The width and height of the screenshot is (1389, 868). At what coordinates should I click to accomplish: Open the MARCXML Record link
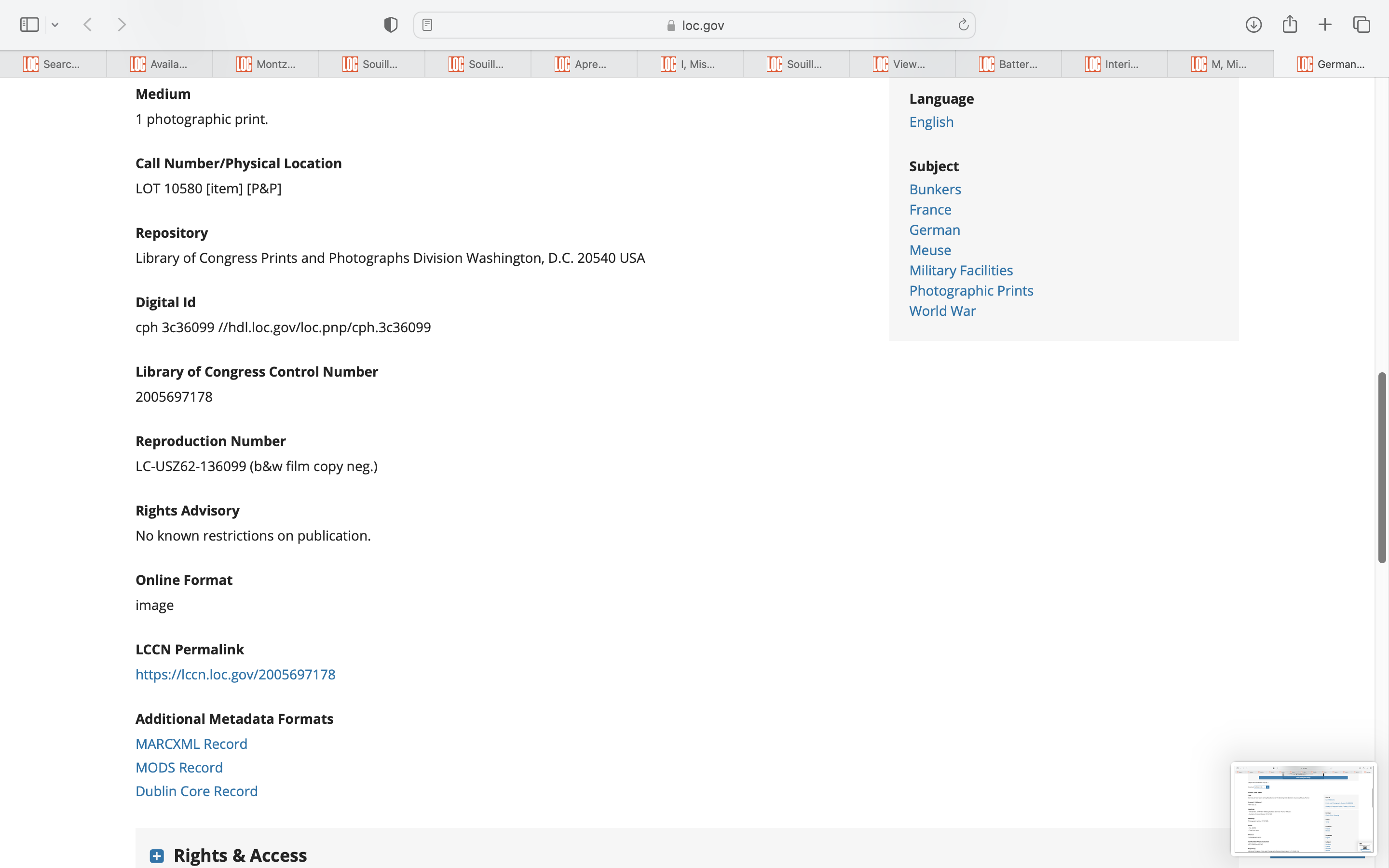(191, 744)
